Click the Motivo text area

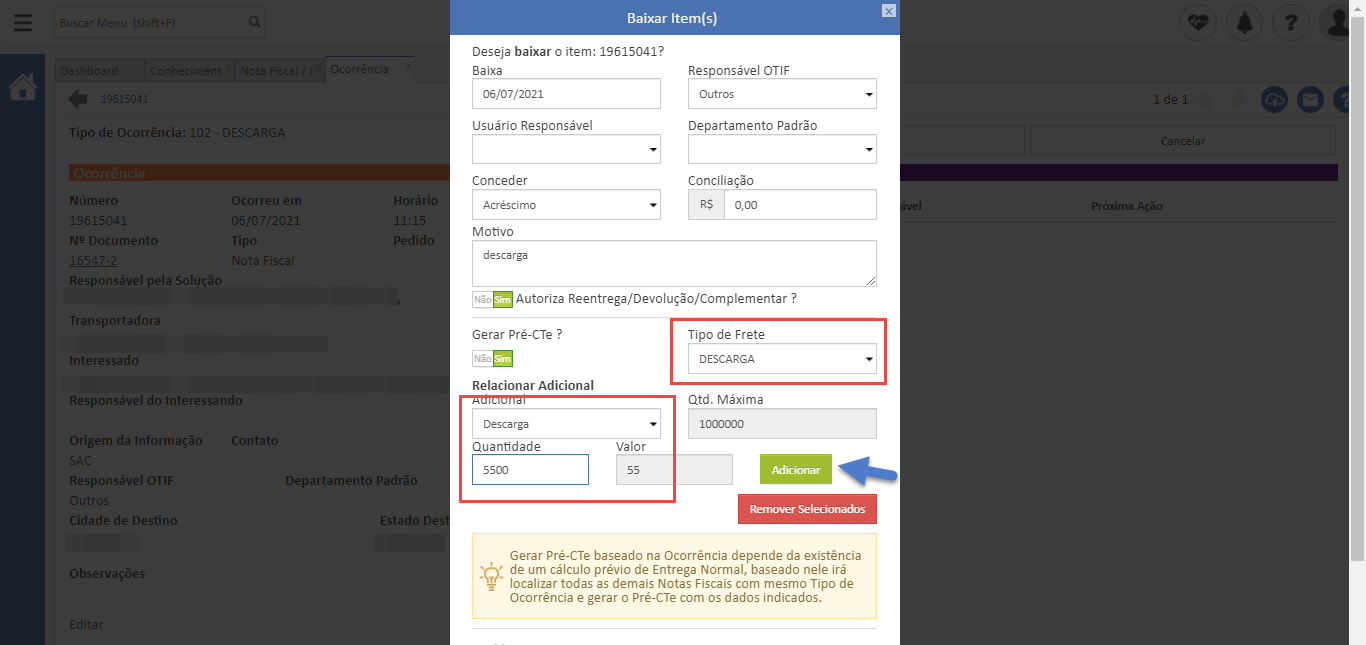coord(674,263)
